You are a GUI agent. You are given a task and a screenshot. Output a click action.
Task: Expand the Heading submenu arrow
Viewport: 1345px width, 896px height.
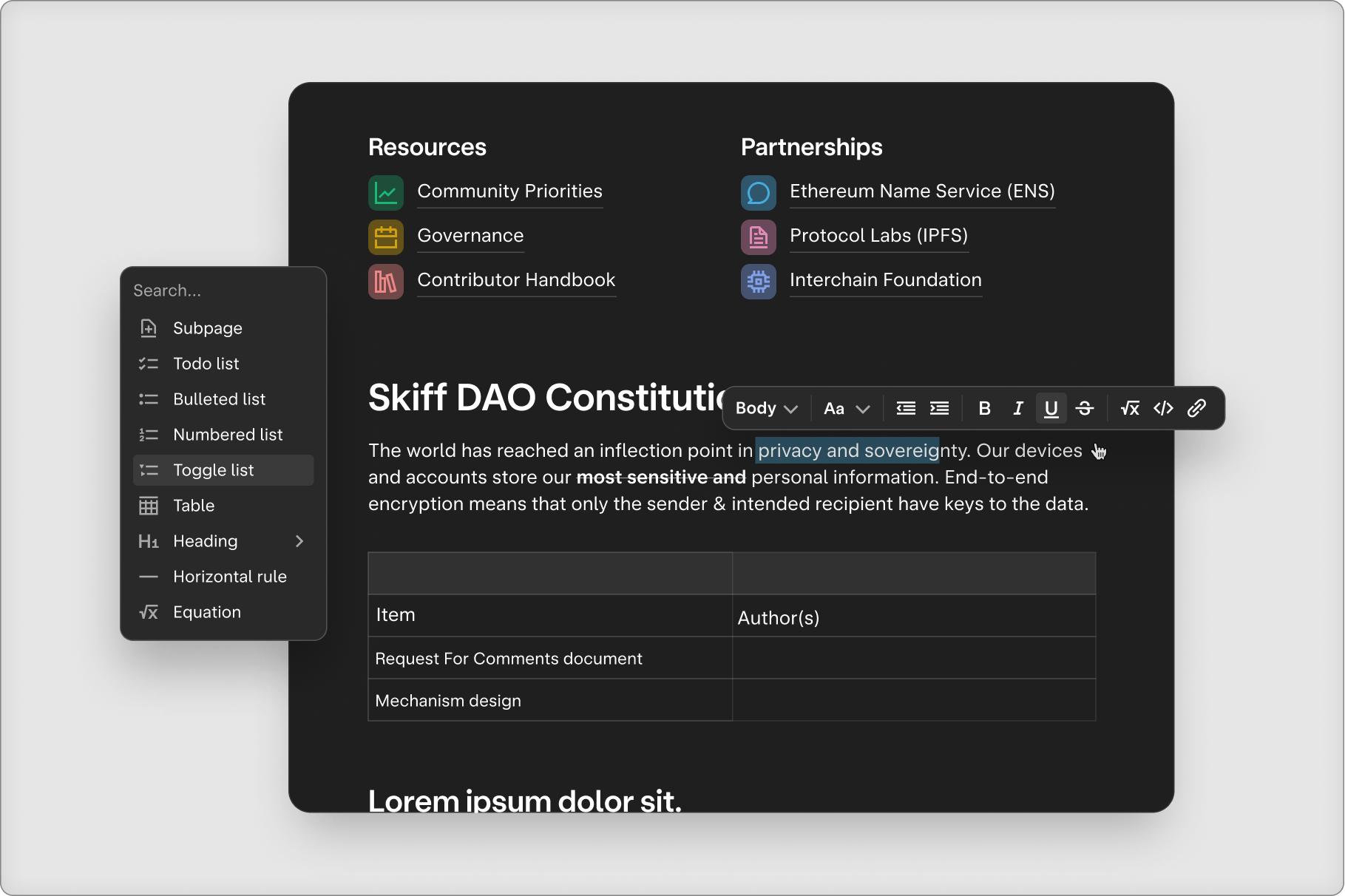coord(299,541)
